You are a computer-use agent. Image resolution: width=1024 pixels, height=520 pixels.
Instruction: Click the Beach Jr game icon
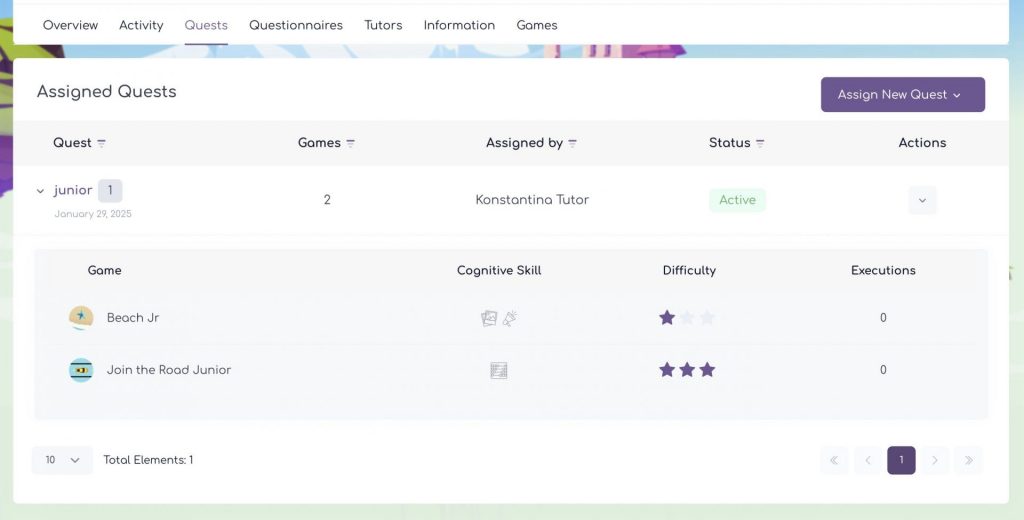(x=81, y=318)
